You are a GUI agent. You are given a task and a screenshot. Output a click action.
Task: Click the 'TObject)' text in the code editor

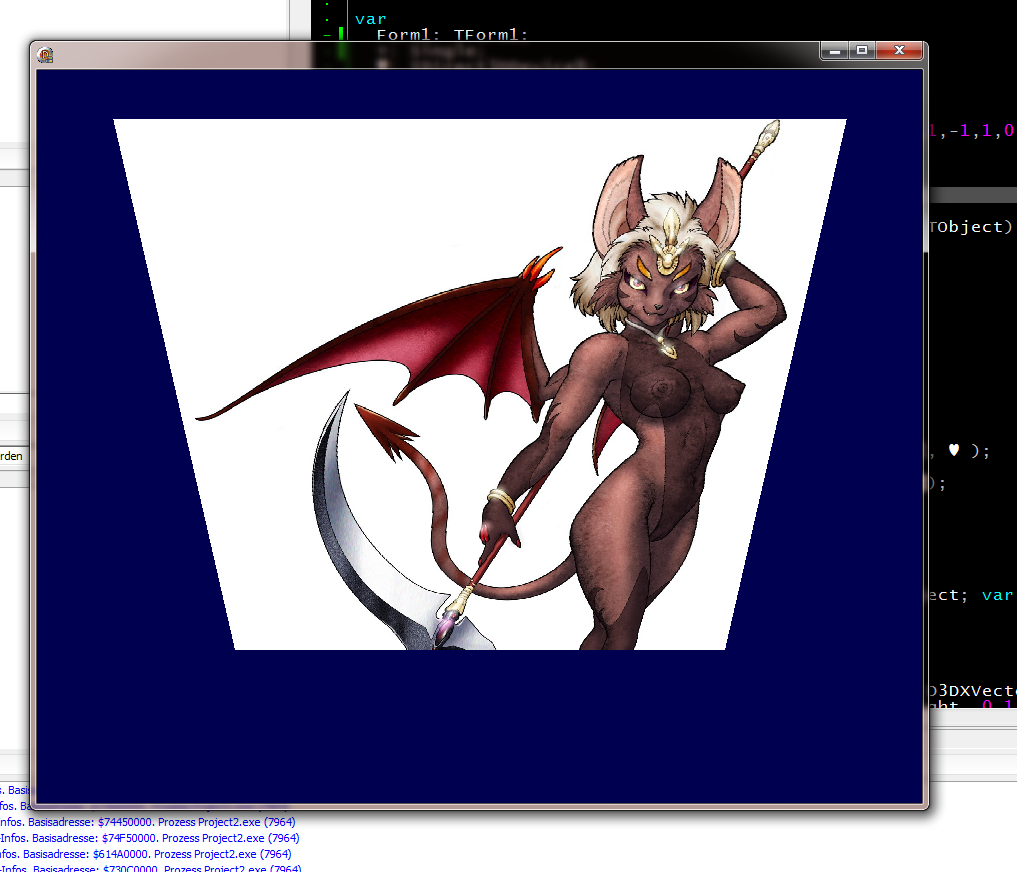pyautogui.click(x=970, y=227)
